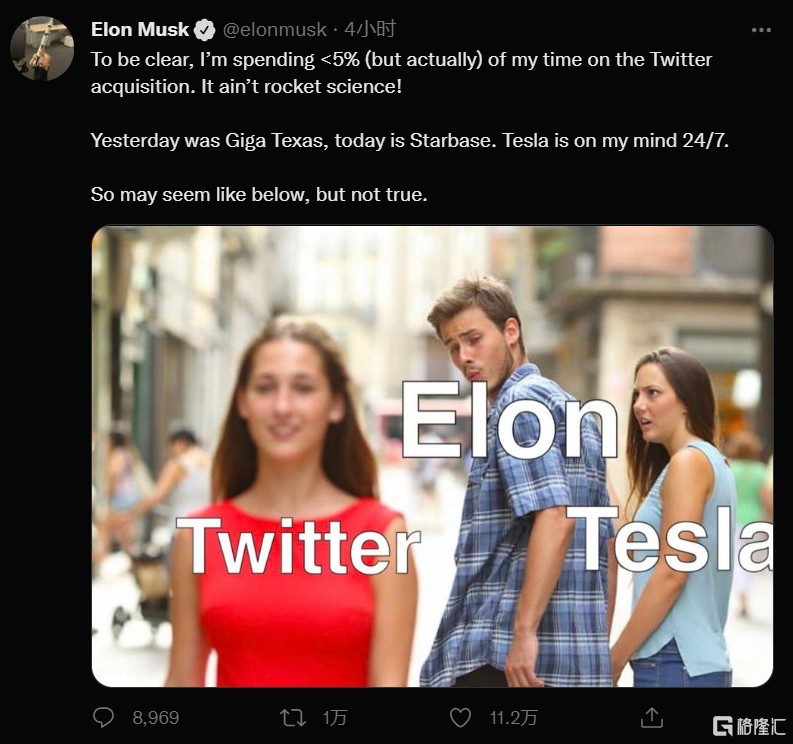The width and height of the screenshot is (793, 744).
Task: Open the share tweet icon
Action: (x=652, y=718)
